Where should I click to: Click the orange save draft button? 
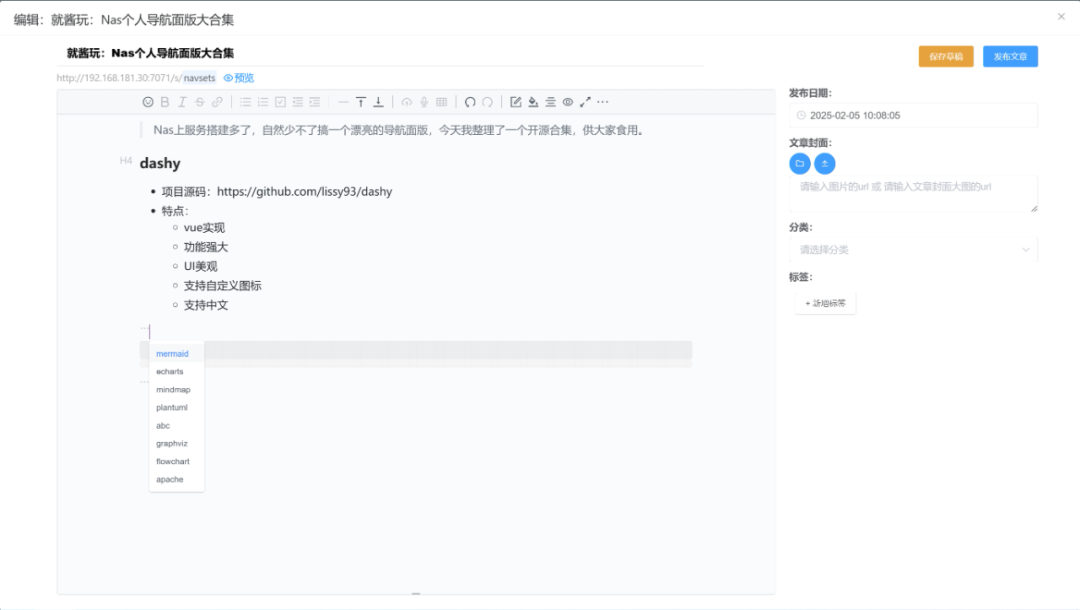(x=946, y=56)
